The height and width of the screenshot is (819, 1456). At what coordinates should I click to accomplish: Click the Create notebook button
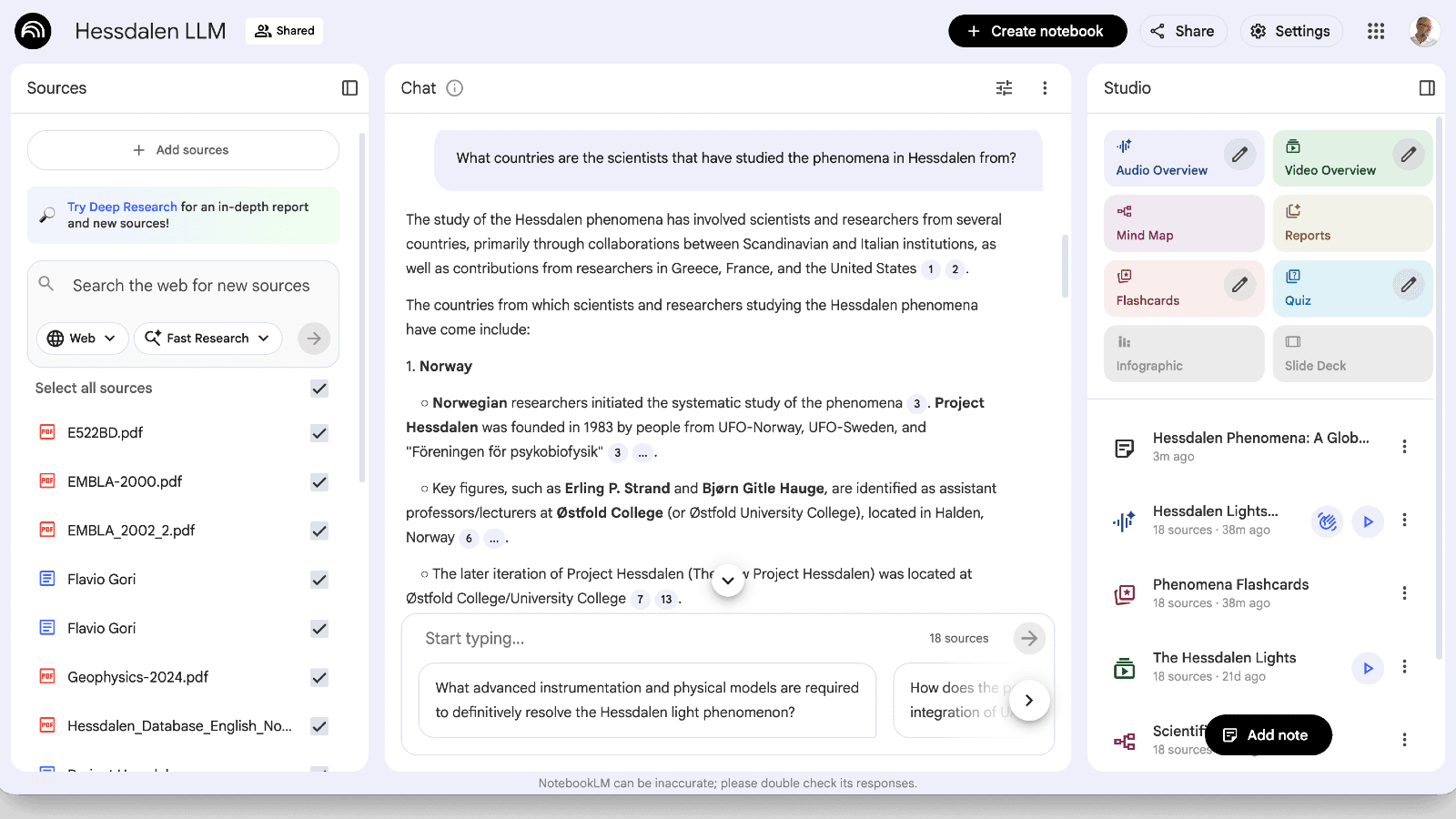[1036, 31]
